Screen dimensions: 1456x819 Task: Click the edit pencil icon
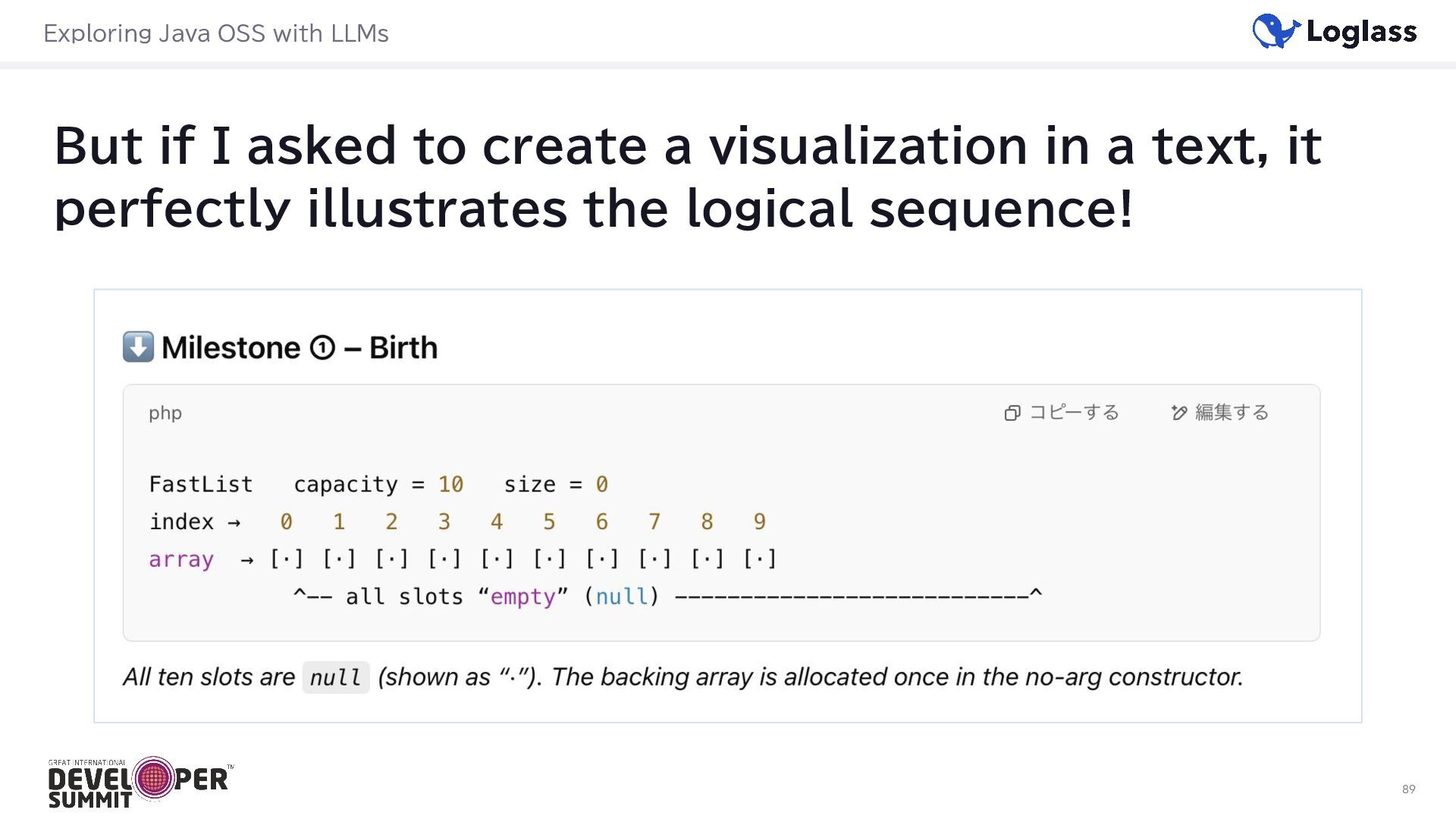tap(1178, 413)
